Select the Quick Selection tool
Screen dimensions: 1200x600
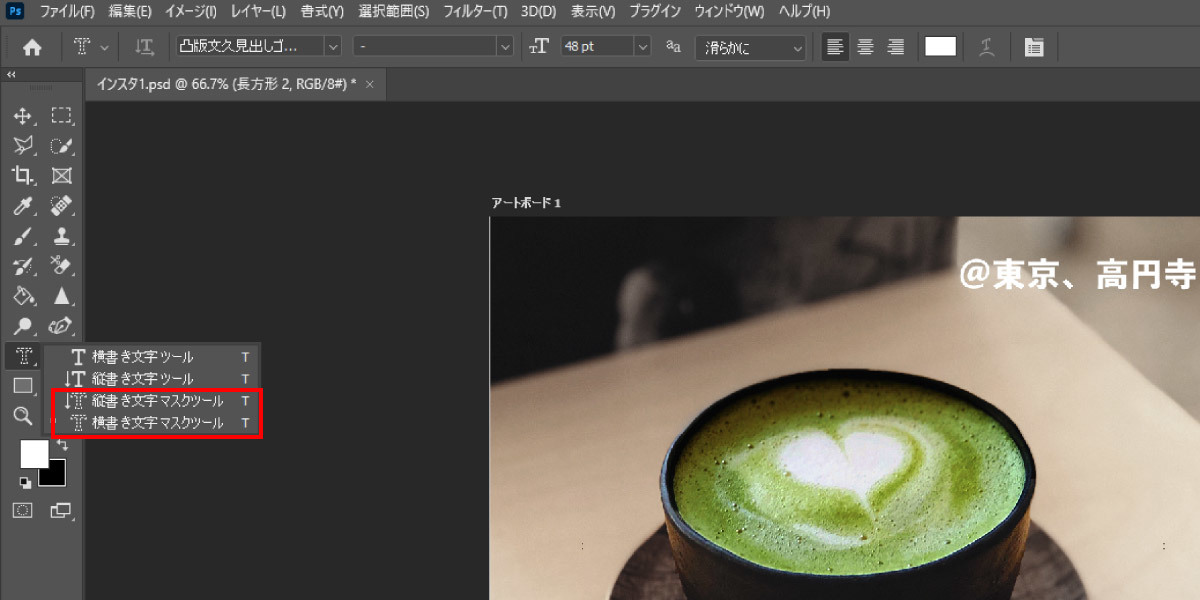click(61, 146)
